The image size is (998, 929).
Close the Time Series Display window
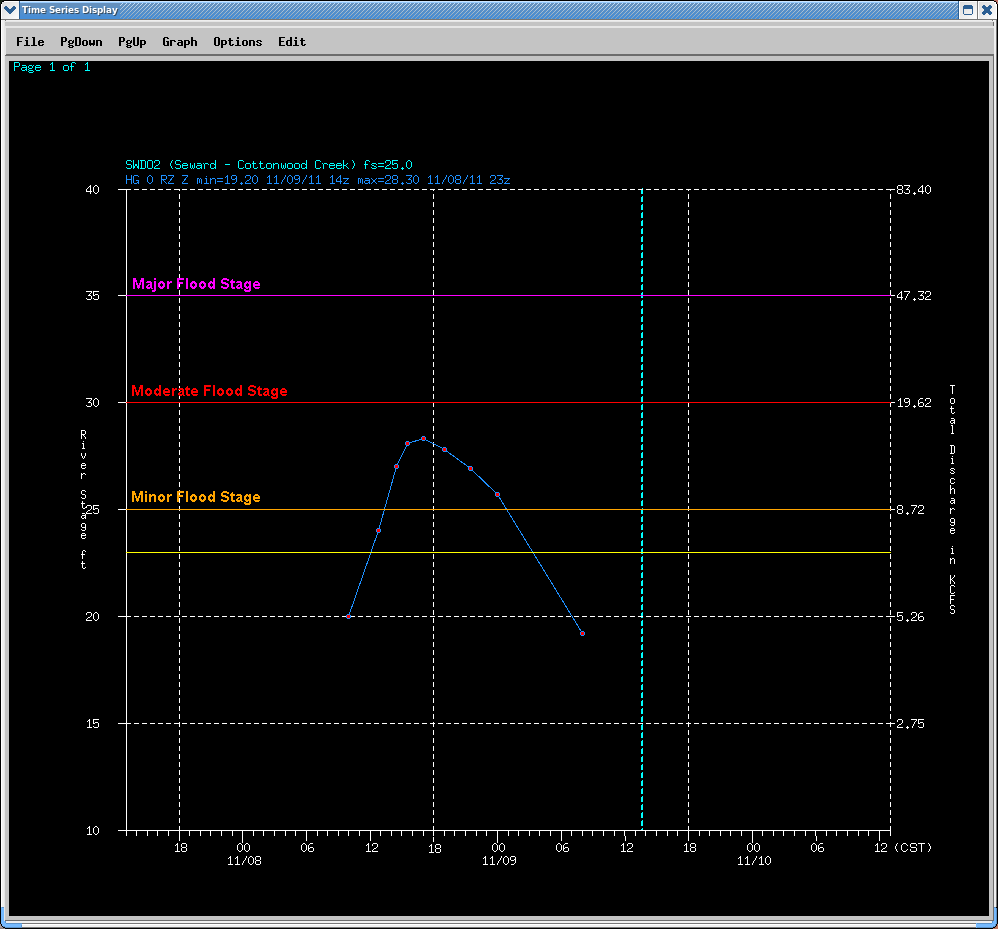coord(986,10)
